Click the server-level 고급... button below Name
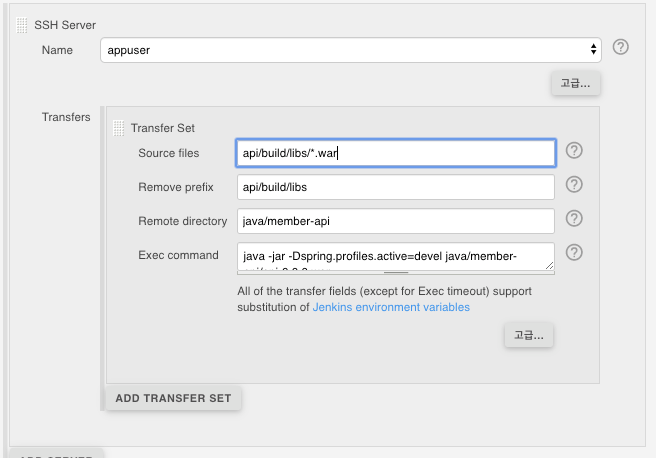The image size is (656, 458). [x=575, y=83]
